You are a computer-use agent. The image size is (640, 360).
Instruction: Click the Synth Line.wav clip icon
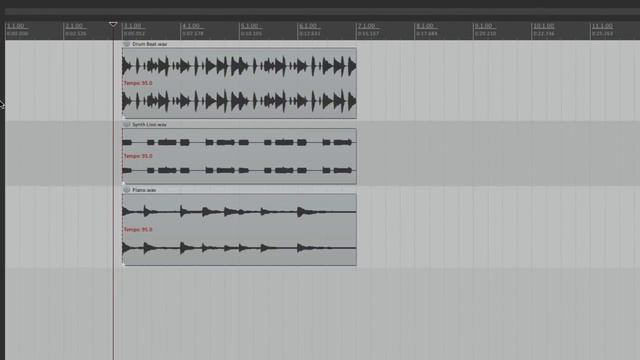coord(126,124)
